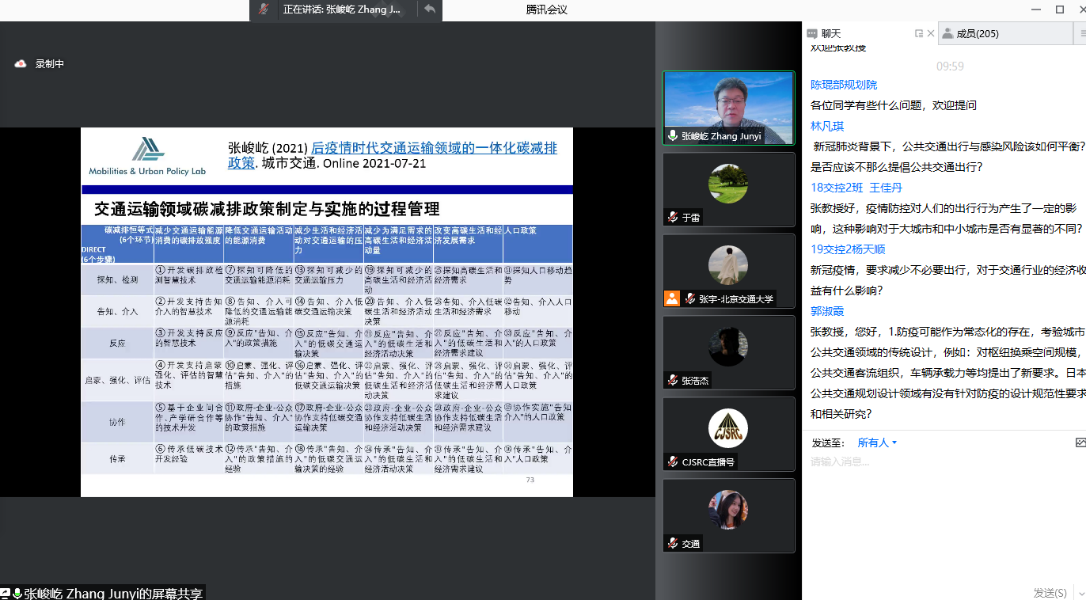This screenshot has height=600, width=1086.
Task: Click microphone icon on 于雷's tile
Action: 673,217
